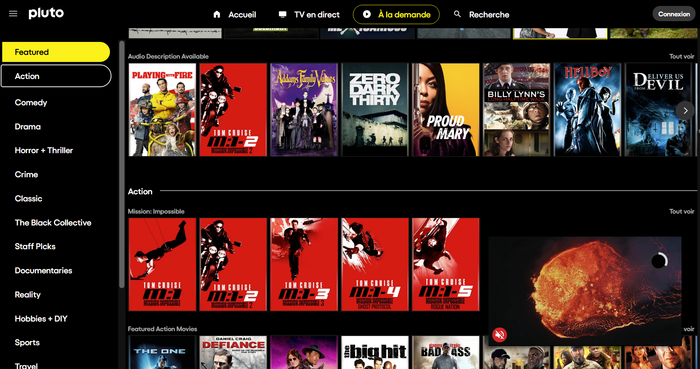Open Documentaries category
The width and height of the screenshot is (700, 369).
(43, 270)
